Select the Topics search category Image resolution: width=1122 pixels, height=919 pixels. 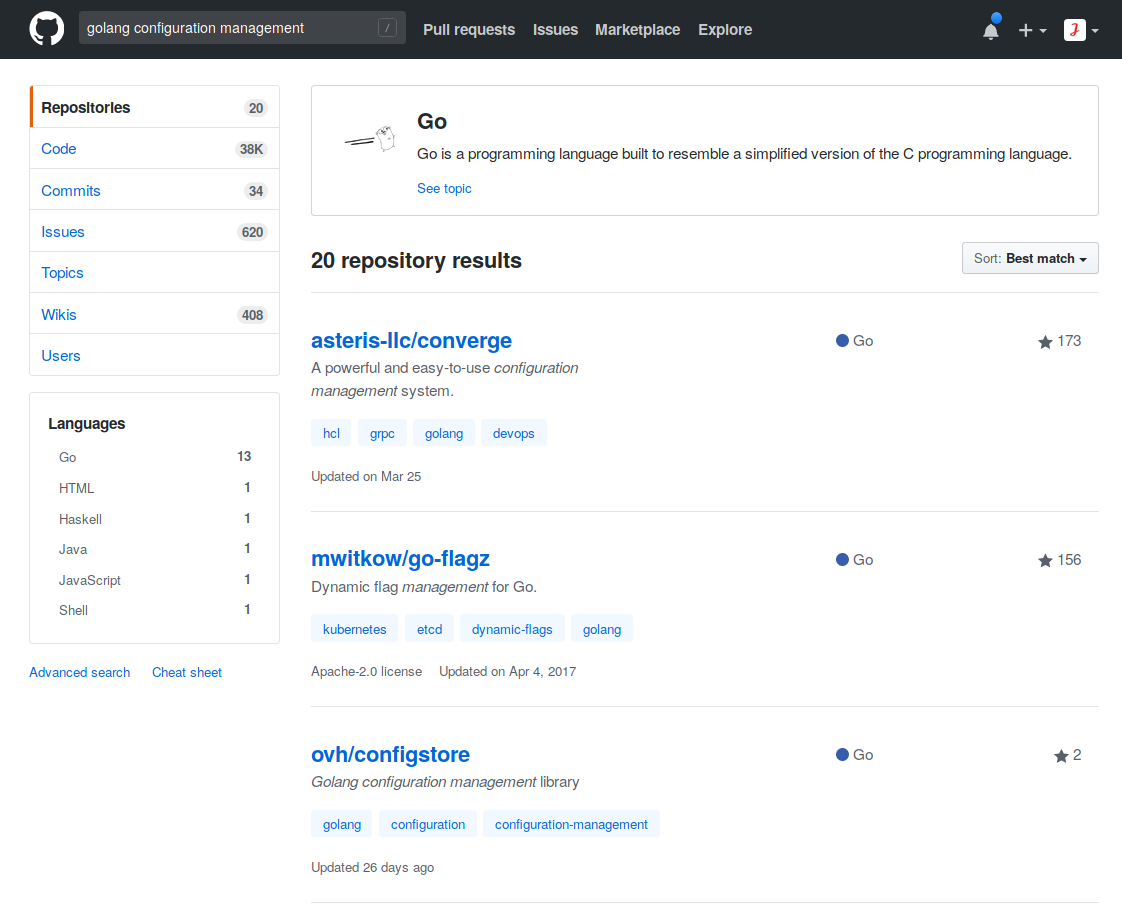(155, 273)
